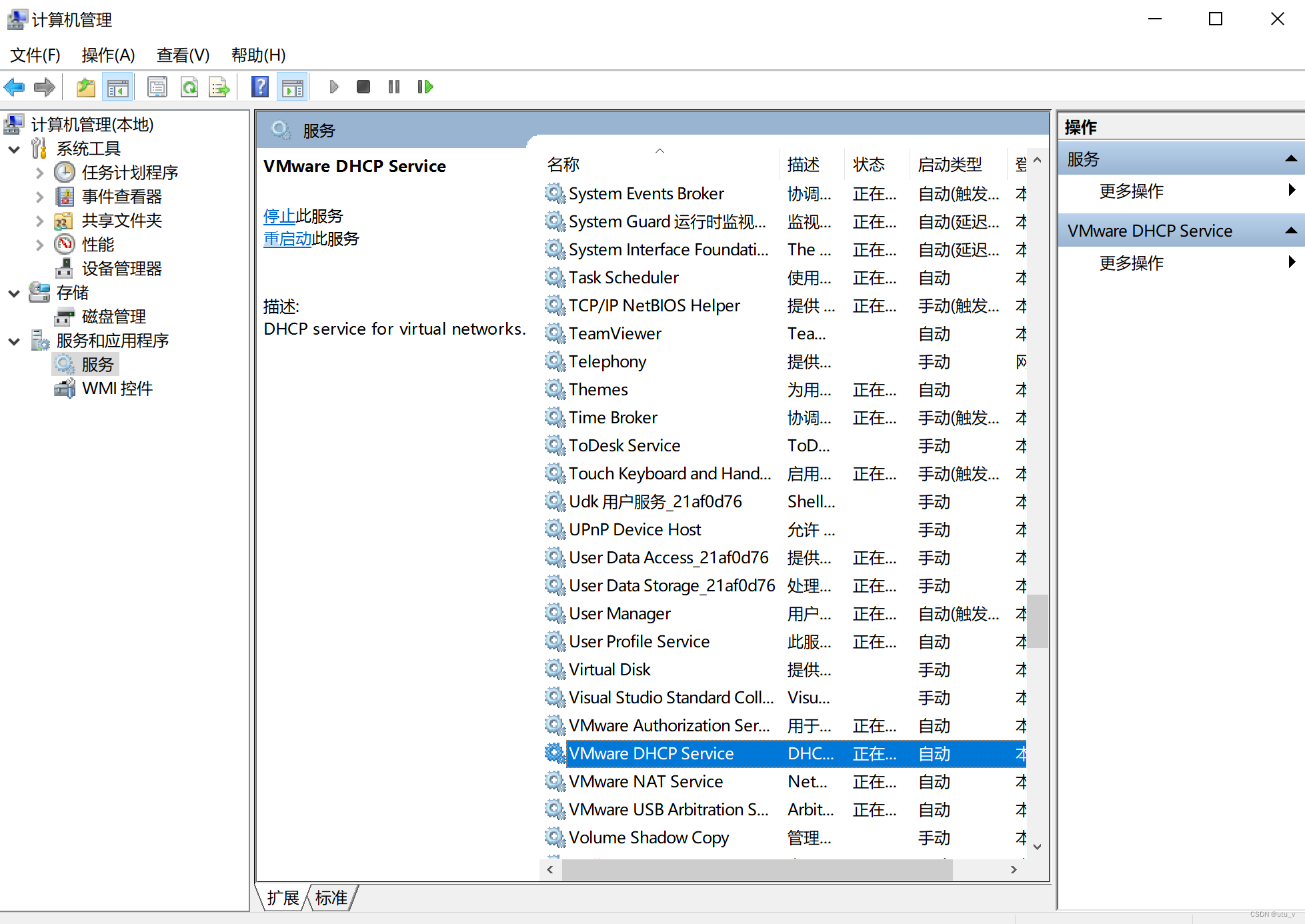Click the Restart service toolbar icon
Screen dimensions: 1305x924
(x=425, y=87)
